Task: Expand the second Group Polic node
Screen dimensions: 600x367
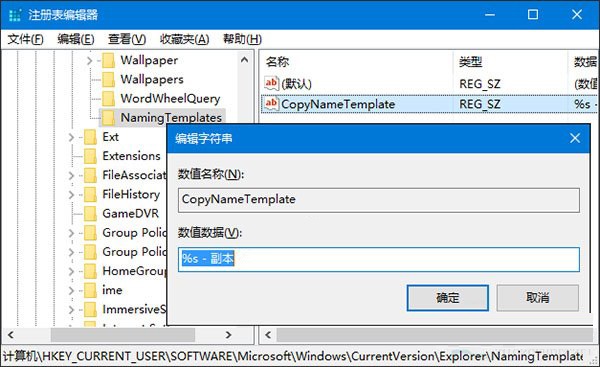Action: [71, 252]
